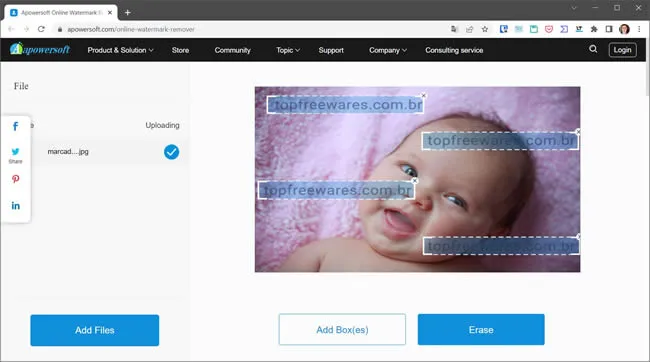View site lock information icon
Screen dimensions: 650x362
(x=60, y=29)
